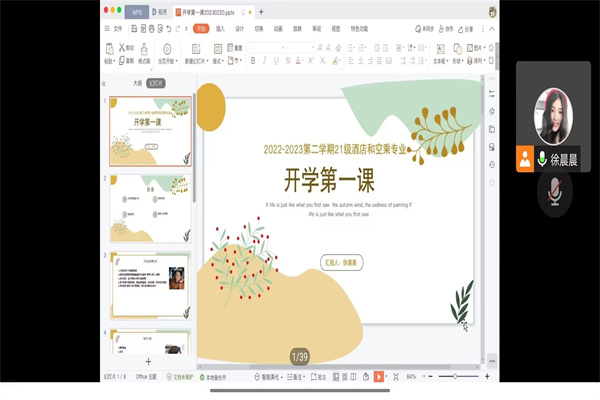Click the Cut scissors icon

(x=122, y=47)
